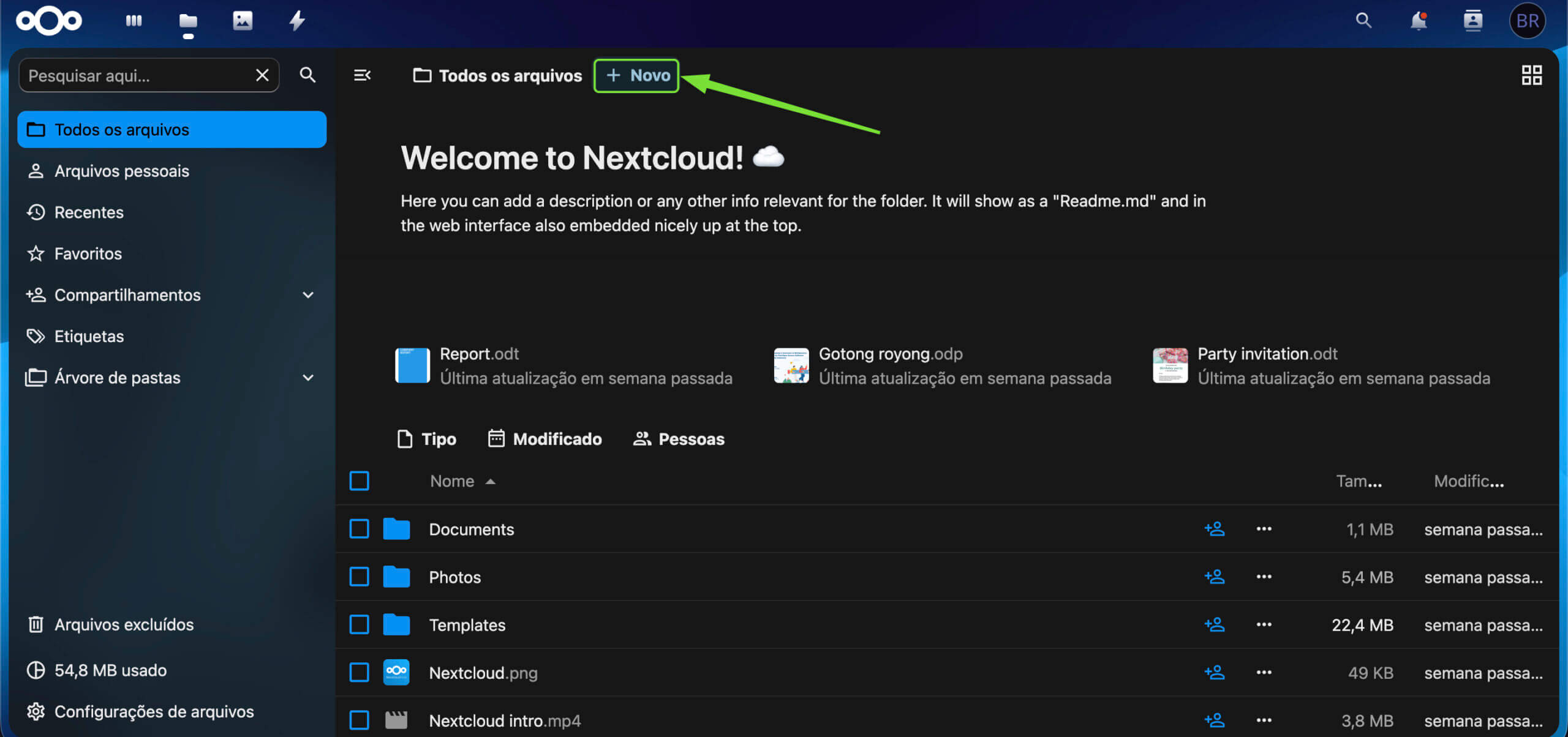Open the BR user avatar menu

tap(1527, 21)
